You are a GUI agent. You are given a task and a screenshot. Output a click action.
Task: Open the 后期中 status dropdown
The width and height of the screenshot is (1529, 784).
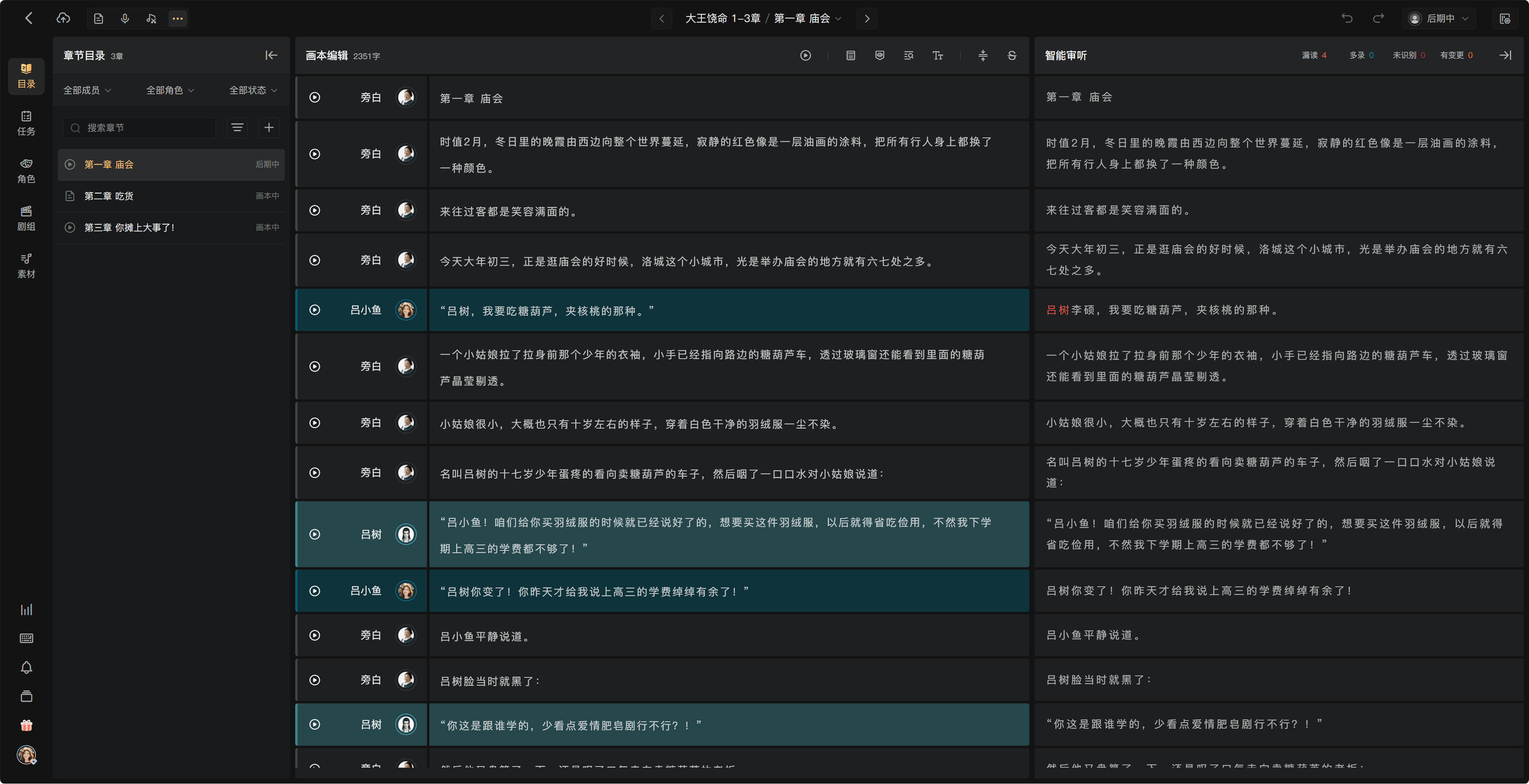pos(1439,18)
